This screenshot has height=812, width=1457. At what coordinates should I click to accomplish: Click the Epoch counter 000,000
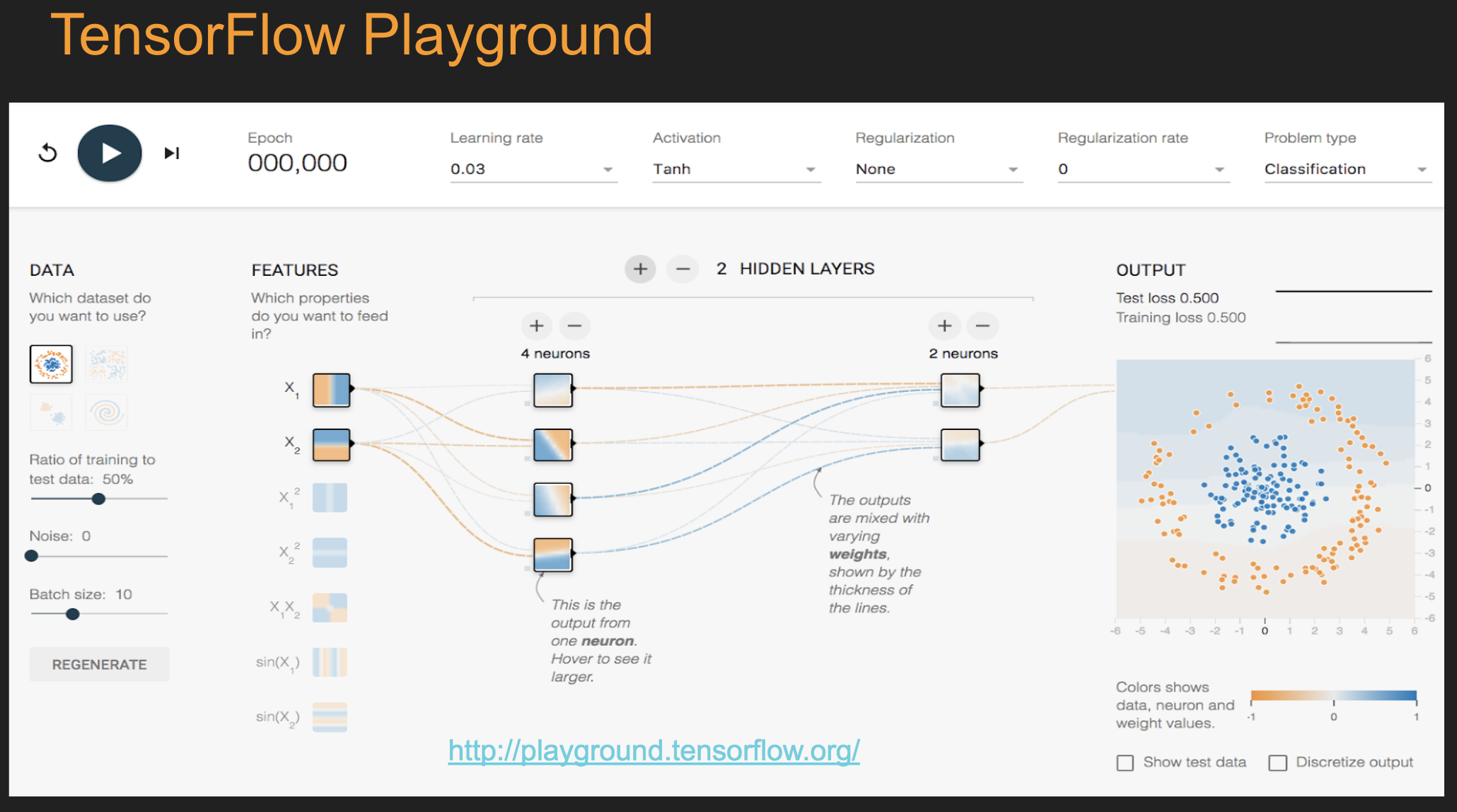coord(297,163)
